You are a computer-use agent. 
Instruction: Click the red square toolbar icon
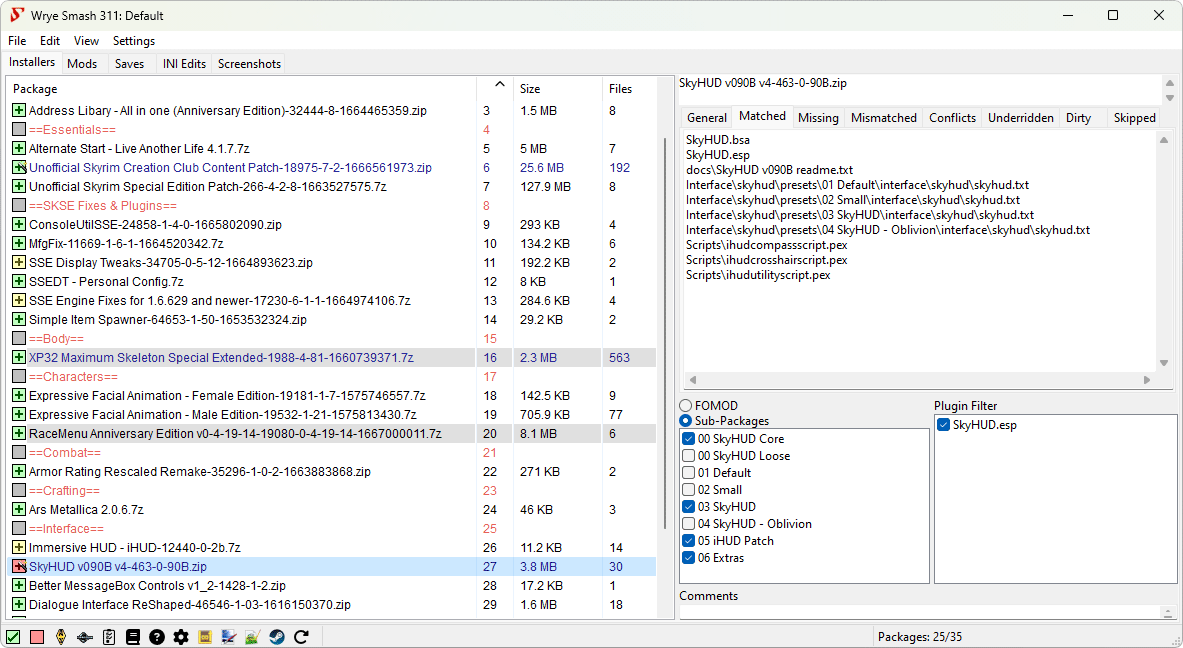[37, 637]
